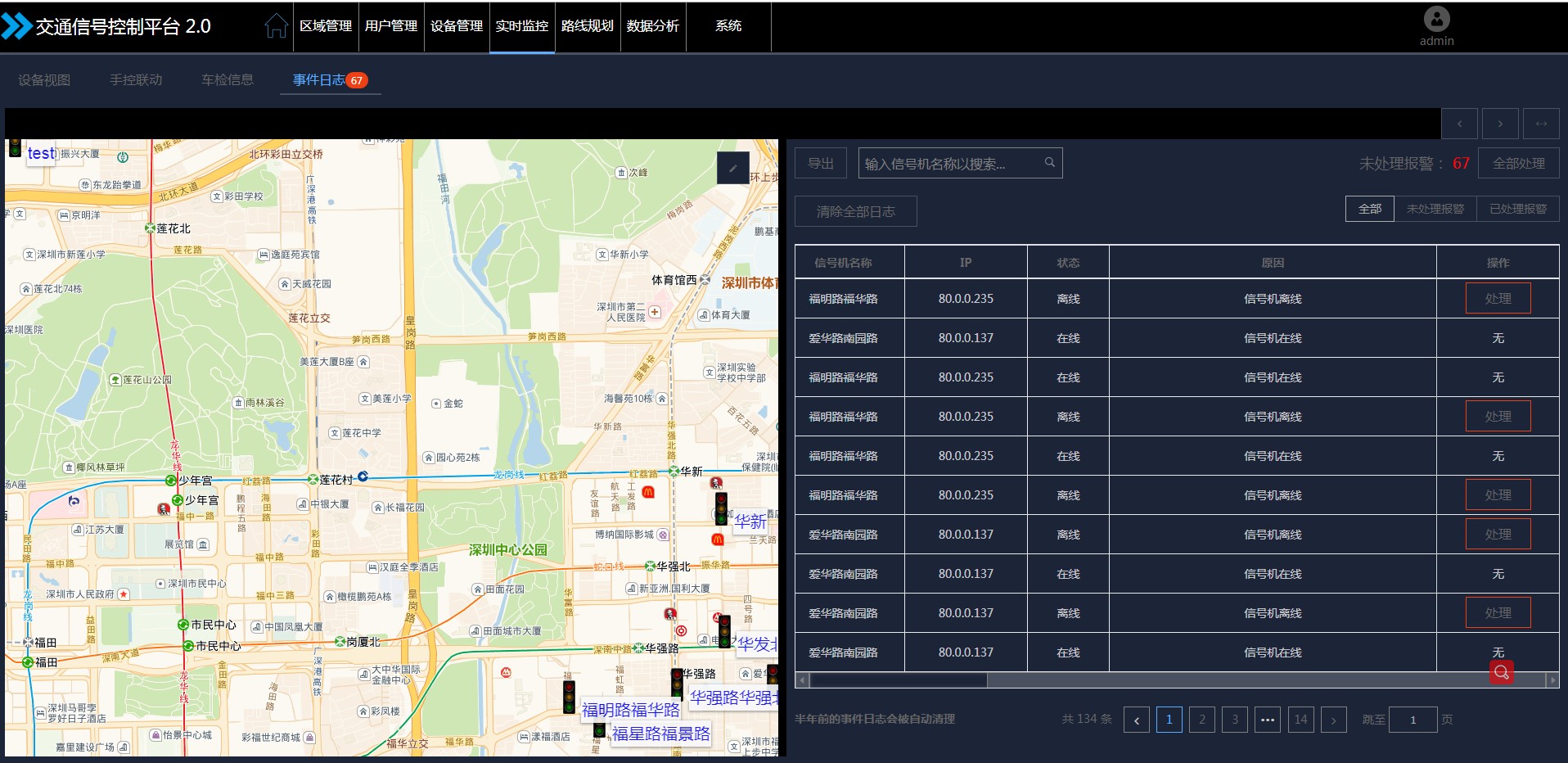Click the search magnifier in signal name field

coord(1049,163)
